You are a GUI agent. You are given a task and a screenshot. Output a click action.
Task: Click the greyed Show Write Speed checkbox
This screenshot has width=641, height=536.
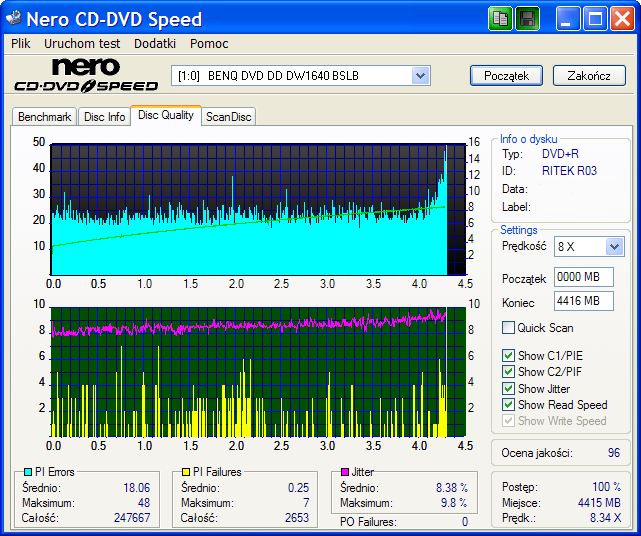click(508, 421)
